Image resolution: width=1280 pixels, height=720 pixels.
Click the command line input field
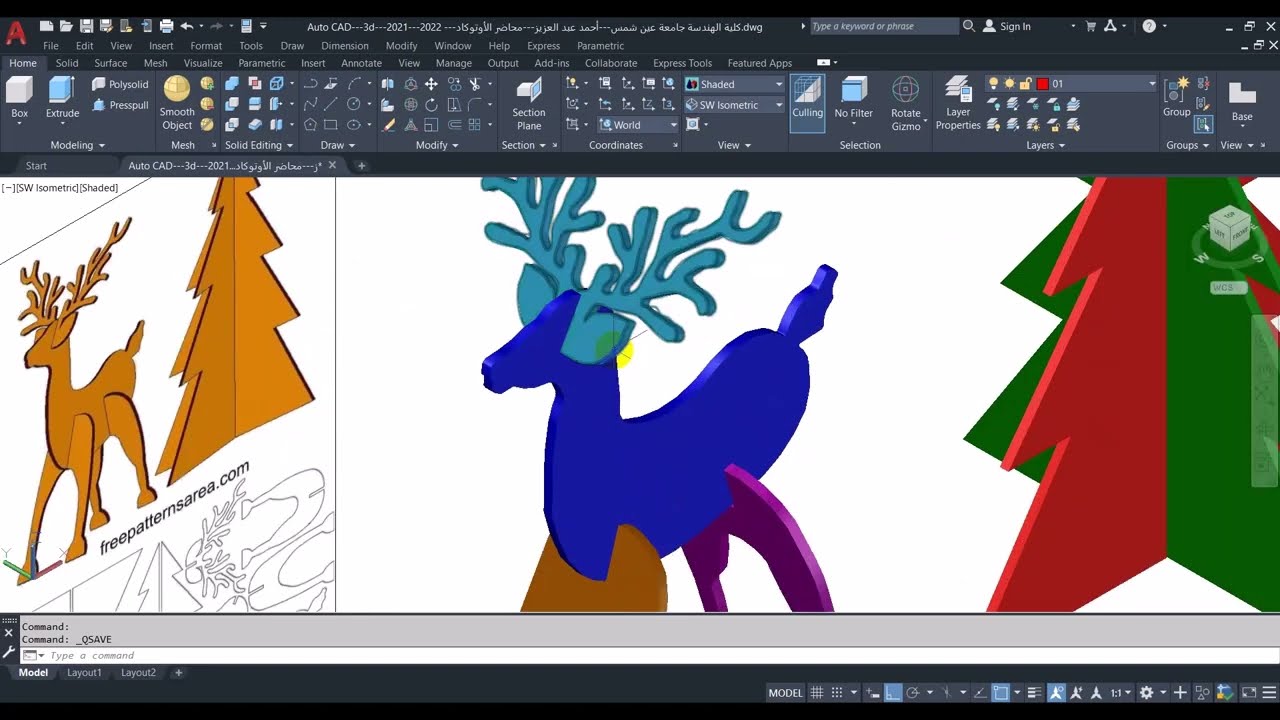659,656
